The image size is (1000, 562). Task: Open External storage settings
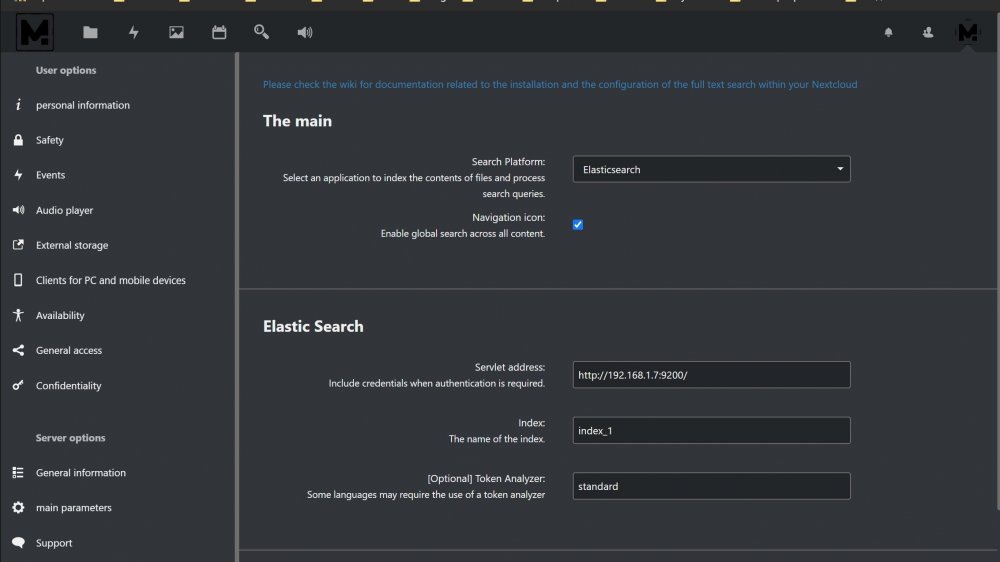[x=72, y=246]
